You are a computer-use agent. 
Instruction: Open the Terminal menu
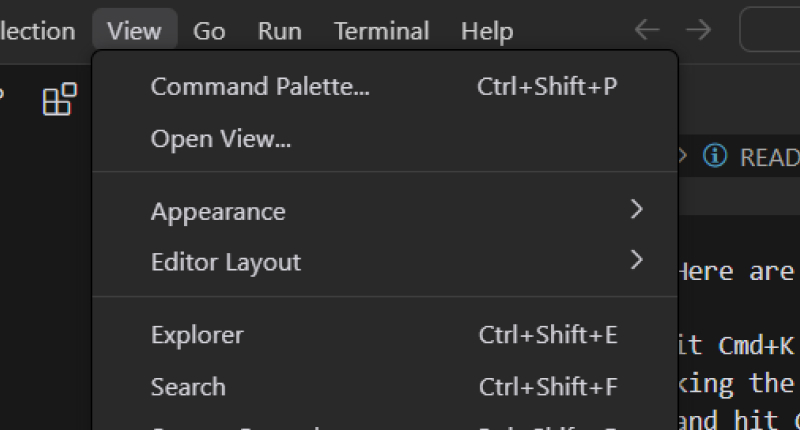point(381,31)
